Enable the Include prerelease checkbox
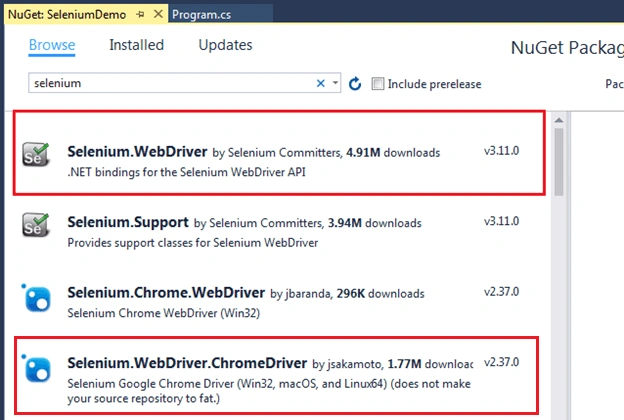 [x=378, y=84]
